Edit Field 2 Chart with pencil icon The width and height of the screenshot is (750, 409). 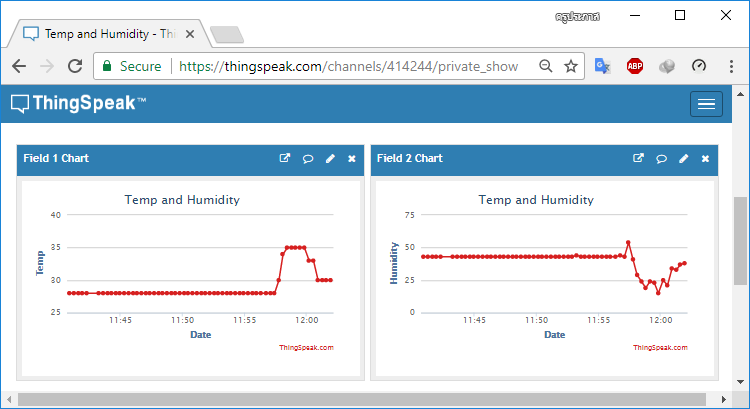684,158
